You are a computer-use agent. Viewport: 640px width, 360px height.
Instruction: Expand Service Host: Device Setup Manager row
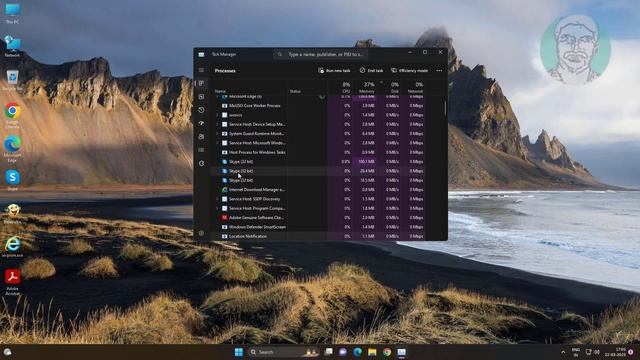tap(217, 124)
